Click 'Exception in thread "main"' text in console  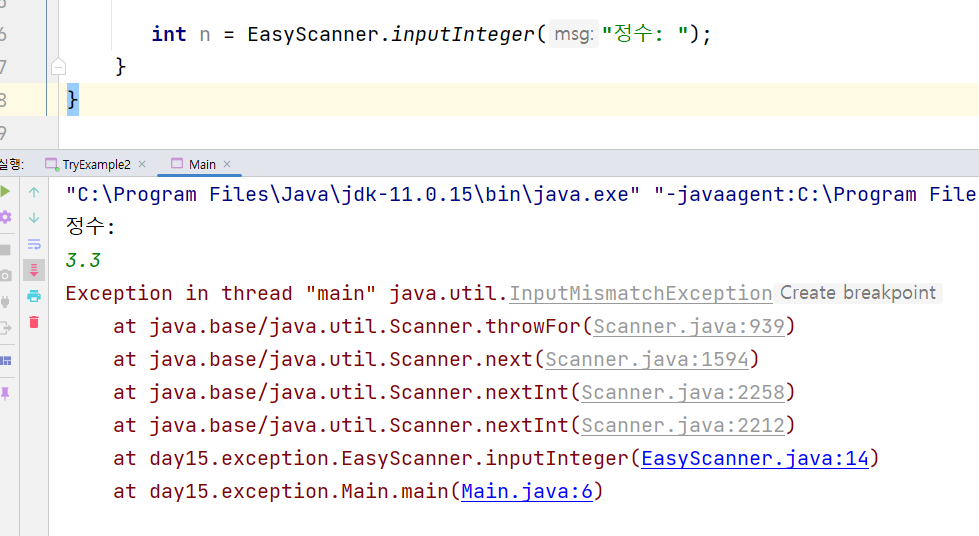click(221, 293)
